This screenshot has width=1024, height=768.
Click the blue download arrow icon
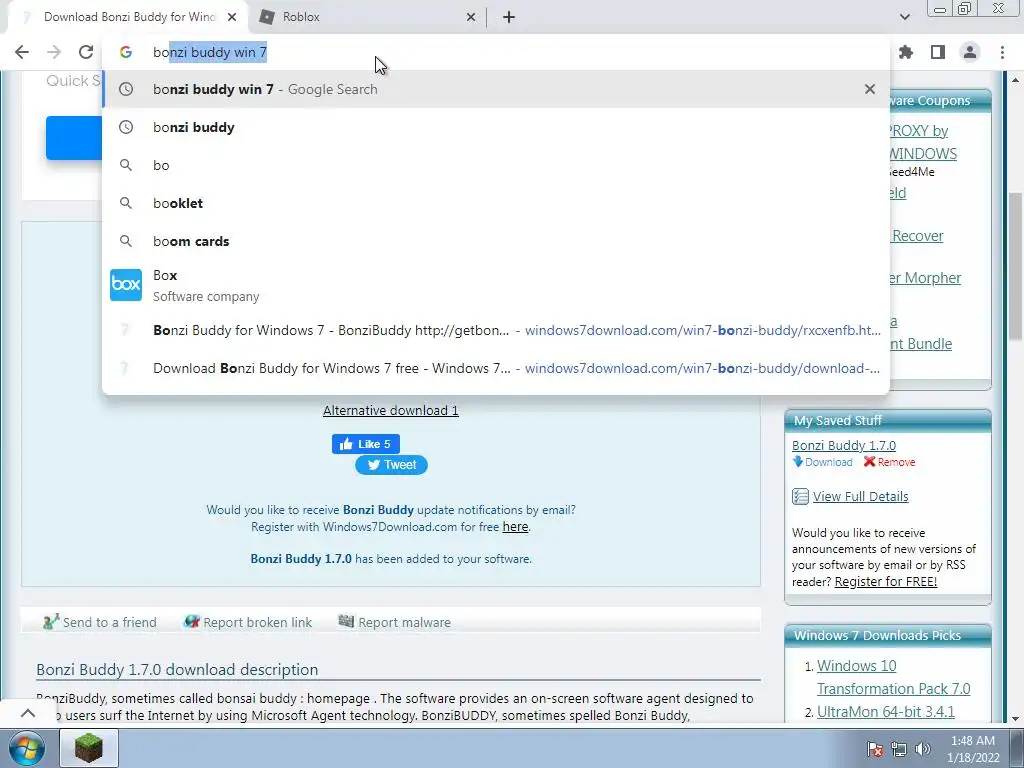coord(797,462)
